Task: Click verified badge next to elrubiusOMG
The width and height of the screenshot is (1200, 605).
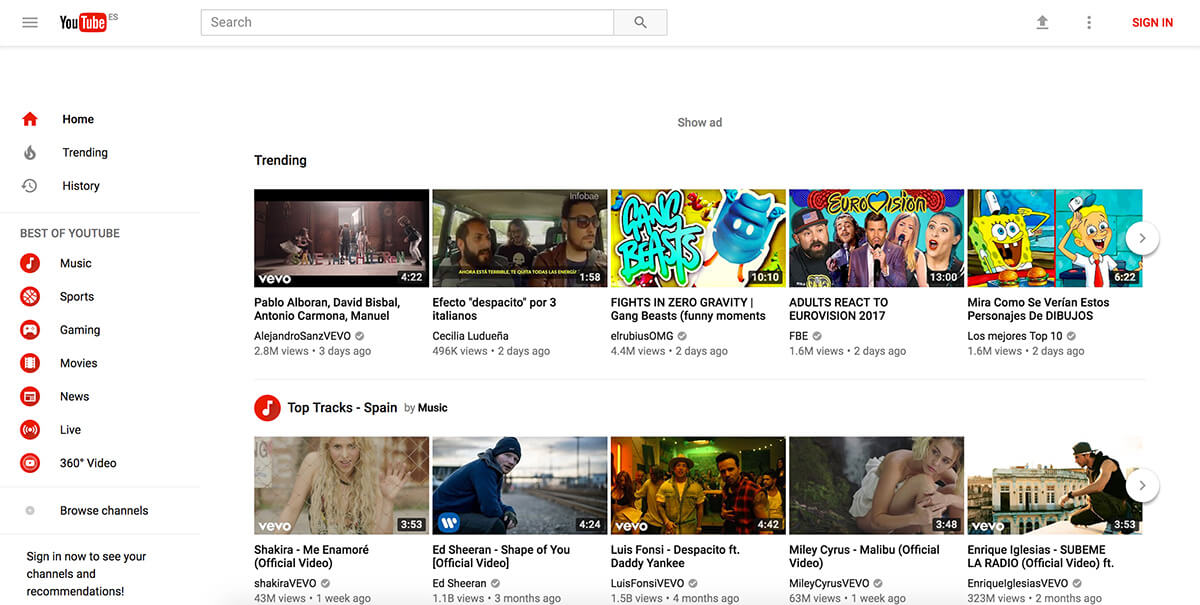Action: [682, 336]
